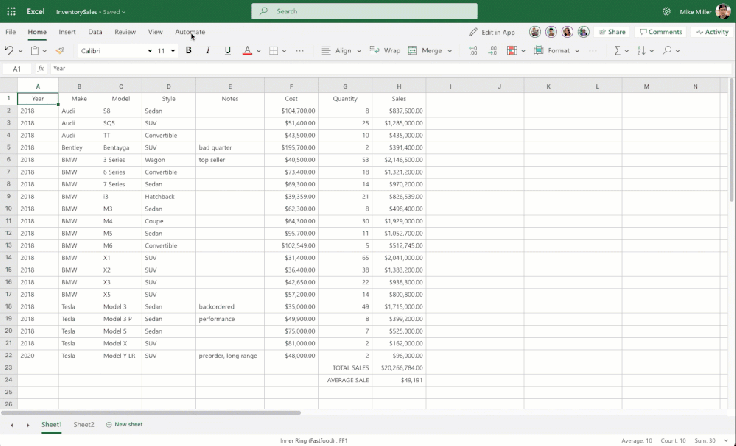Switch to the View tab
This screenshot has height=446, width=736.
155,32
